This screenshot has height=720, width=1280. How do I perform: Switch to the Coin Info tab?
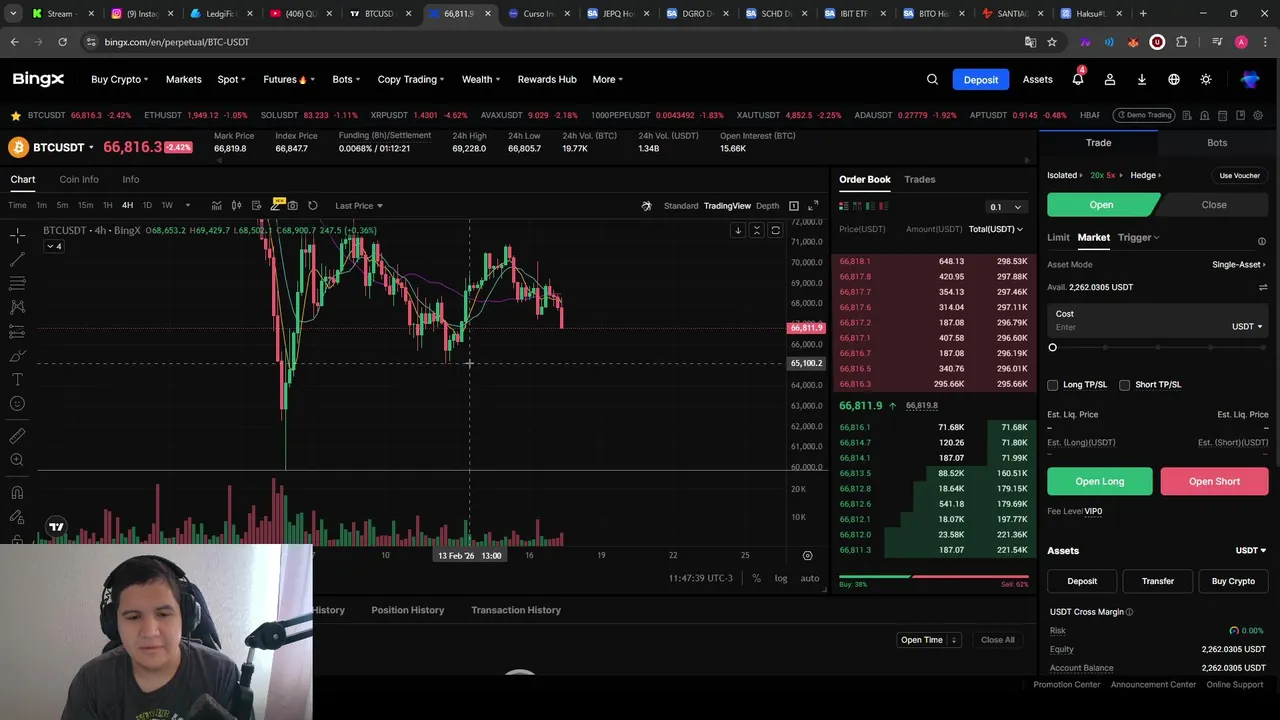[x=79, y=180]
